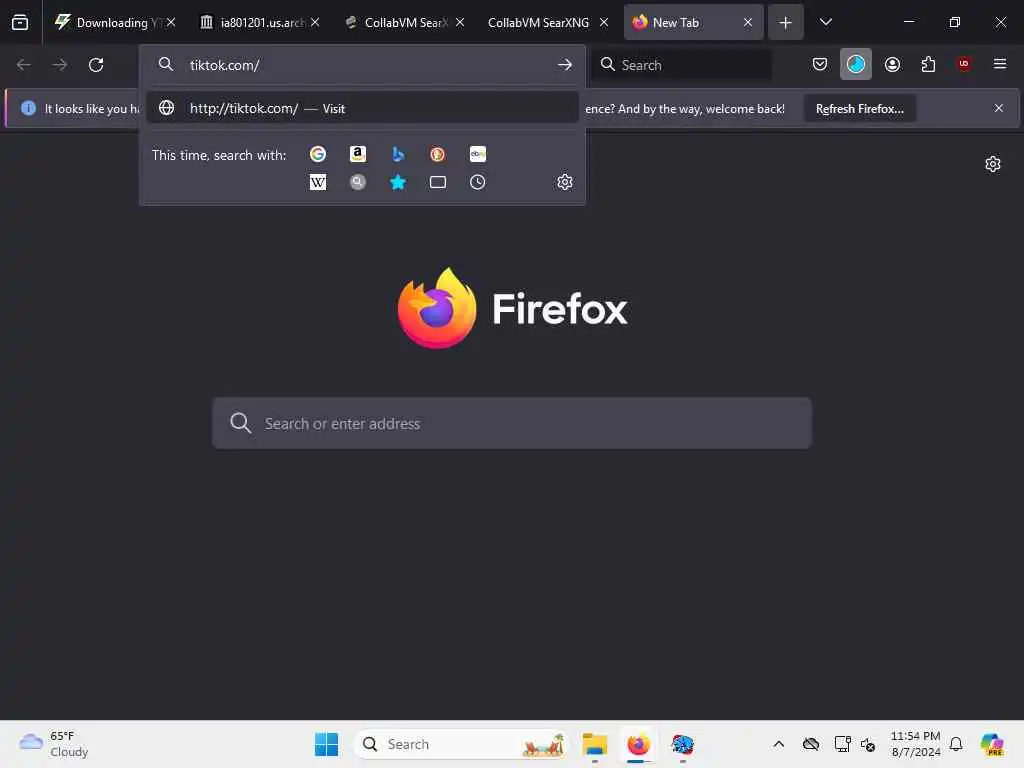Open the weather widget showing 65°F Cloudy

(54, 744)
